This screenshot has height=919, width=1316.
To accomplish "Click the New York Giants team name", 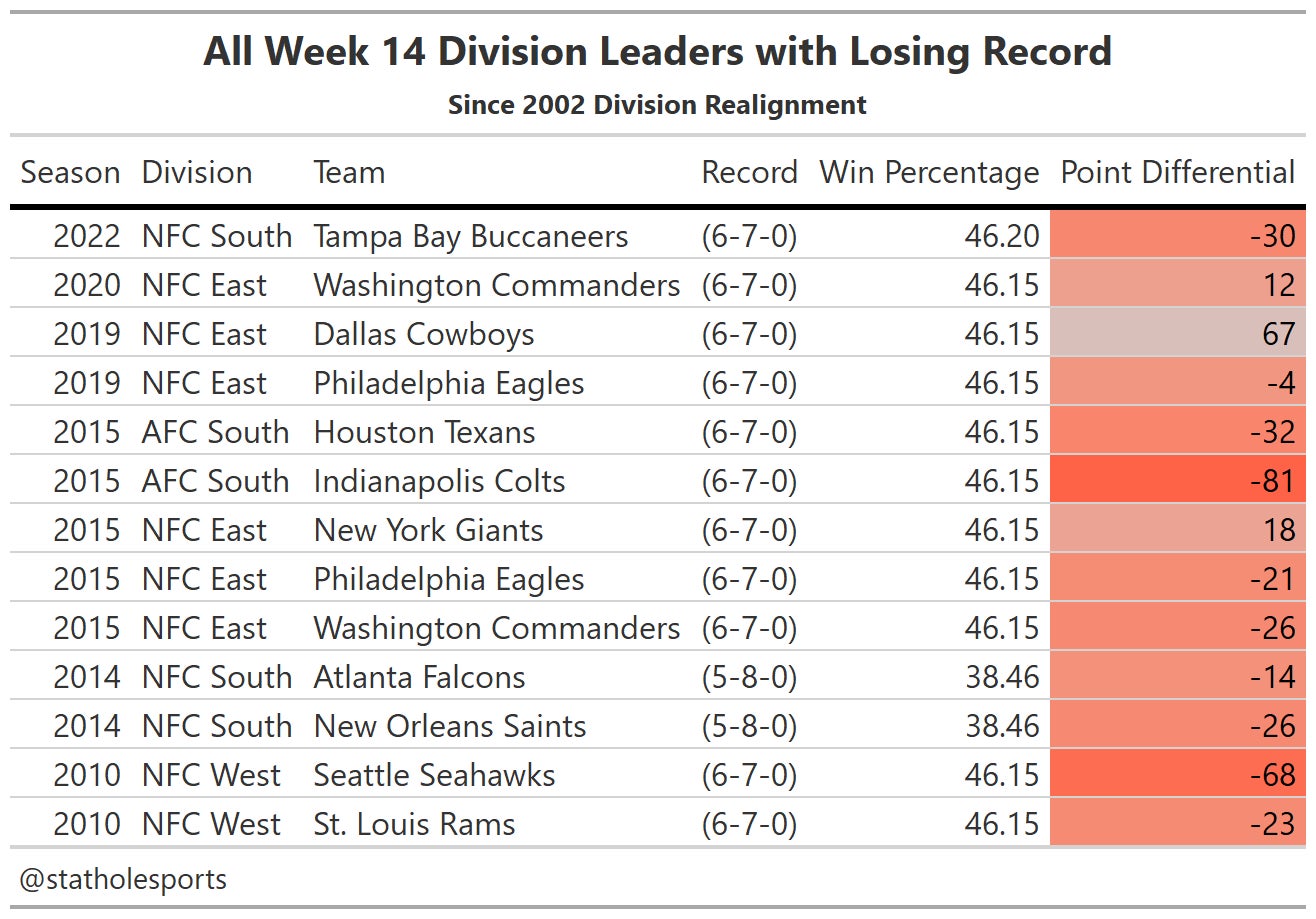I will click(x=428, y=530).
